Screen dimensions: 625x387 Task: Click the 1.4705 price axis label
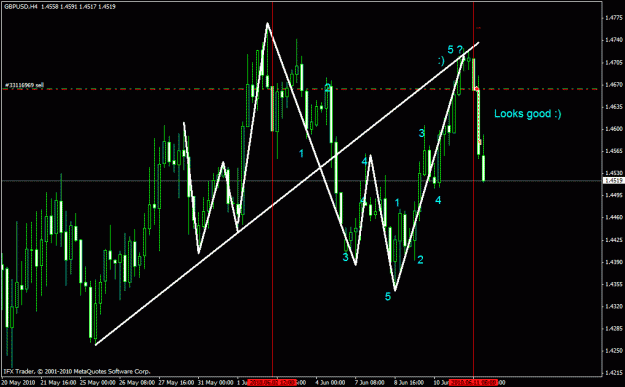click(x=614, y=62)
